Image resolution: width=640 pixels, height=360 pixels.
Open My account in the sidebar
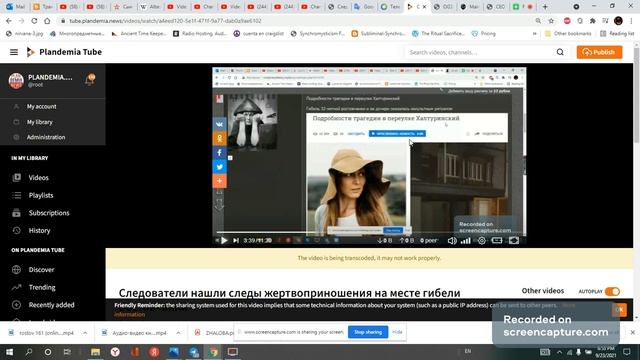tap(41, 107)
